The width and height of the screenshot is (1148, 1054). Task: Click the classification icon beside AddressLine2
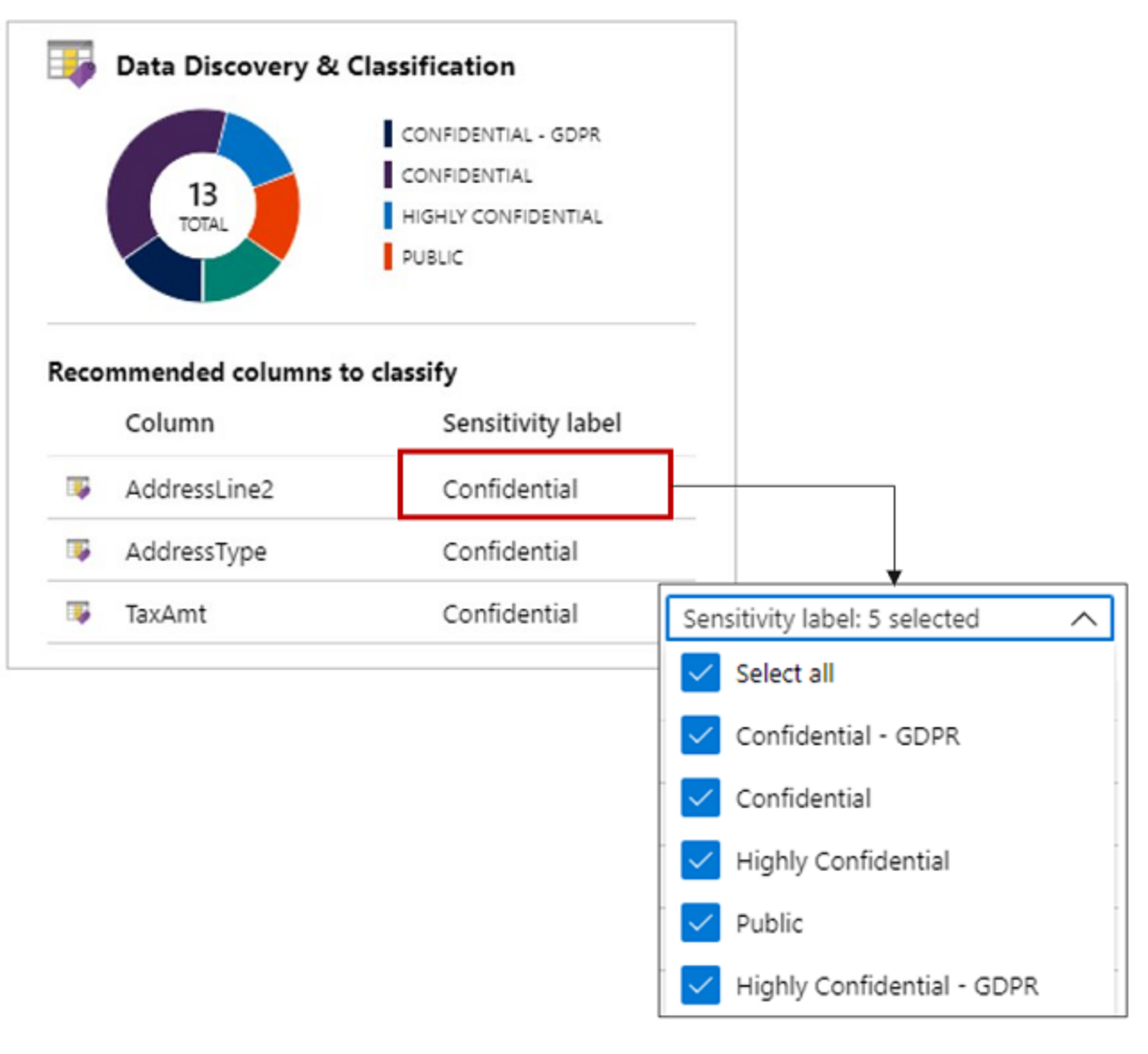point(79,488)
